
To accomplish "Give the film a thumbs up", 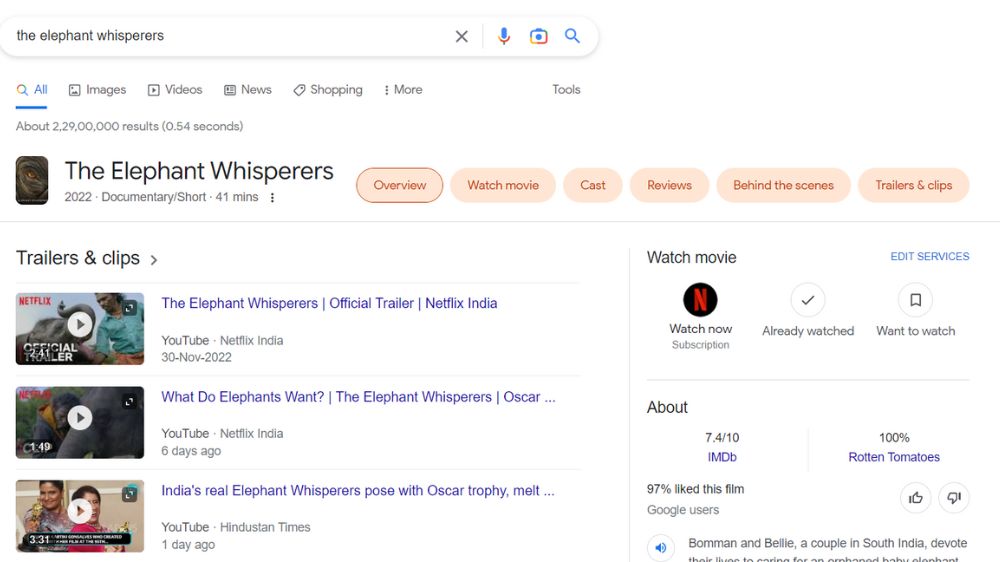I will click(916, 498).
